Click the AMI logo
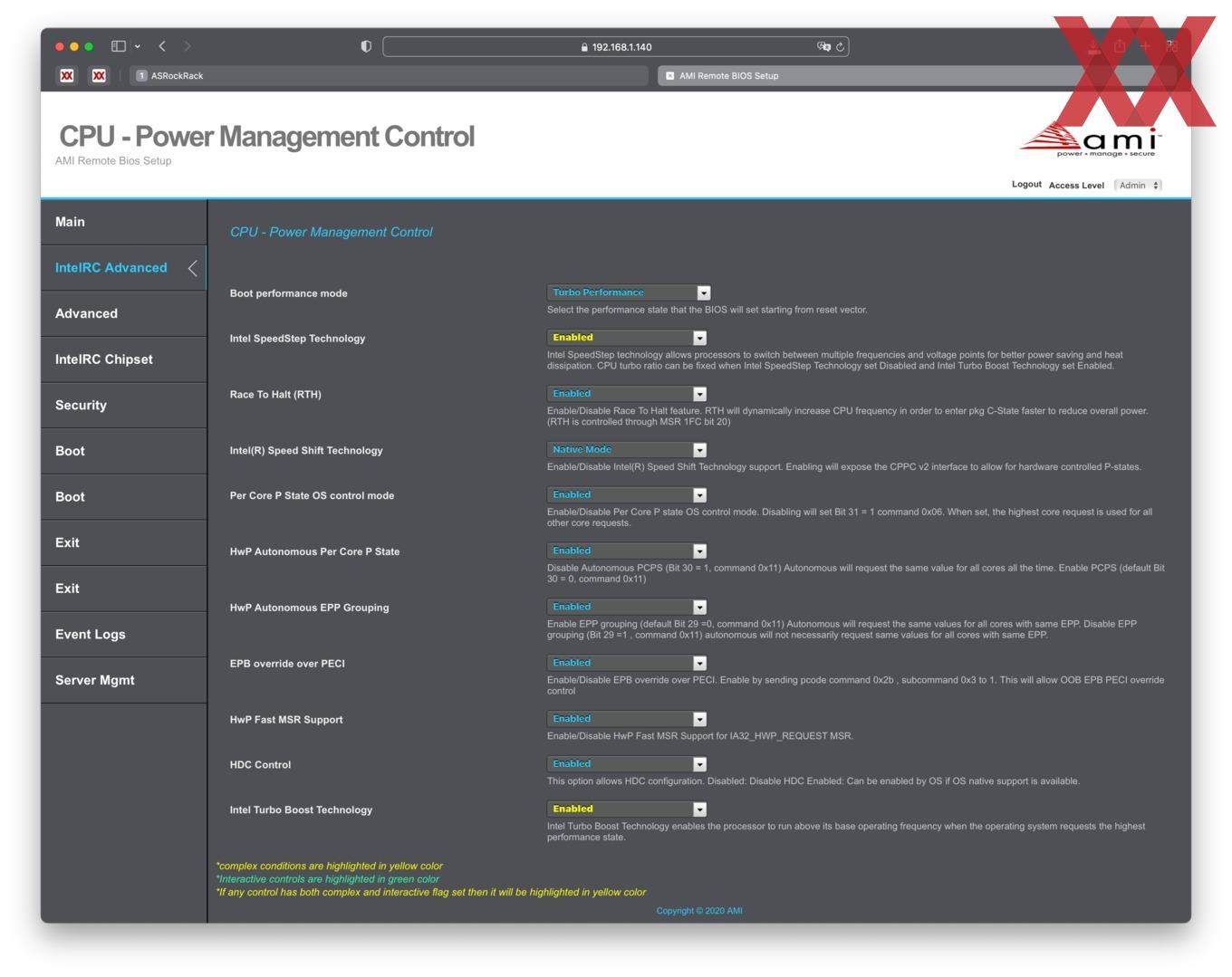Image resolution: width=1232 pixels, height=977 pixels. (1091, 139)
